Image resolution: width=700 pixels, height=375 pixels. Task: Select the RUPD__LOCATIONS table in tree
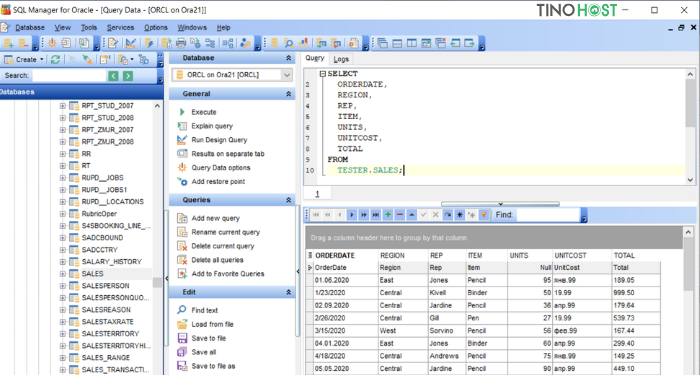tap(112, 202)
